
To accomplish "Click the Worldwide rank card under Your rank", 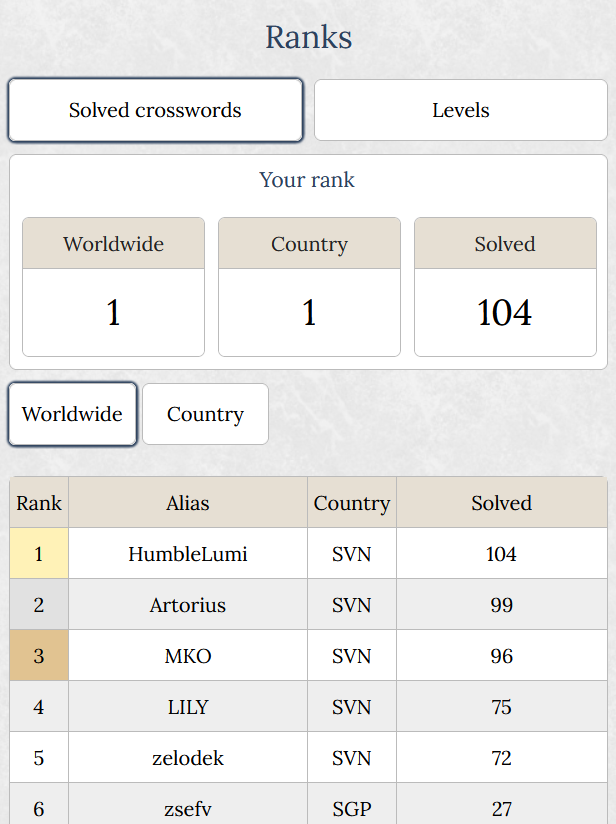I will [113, 288].
